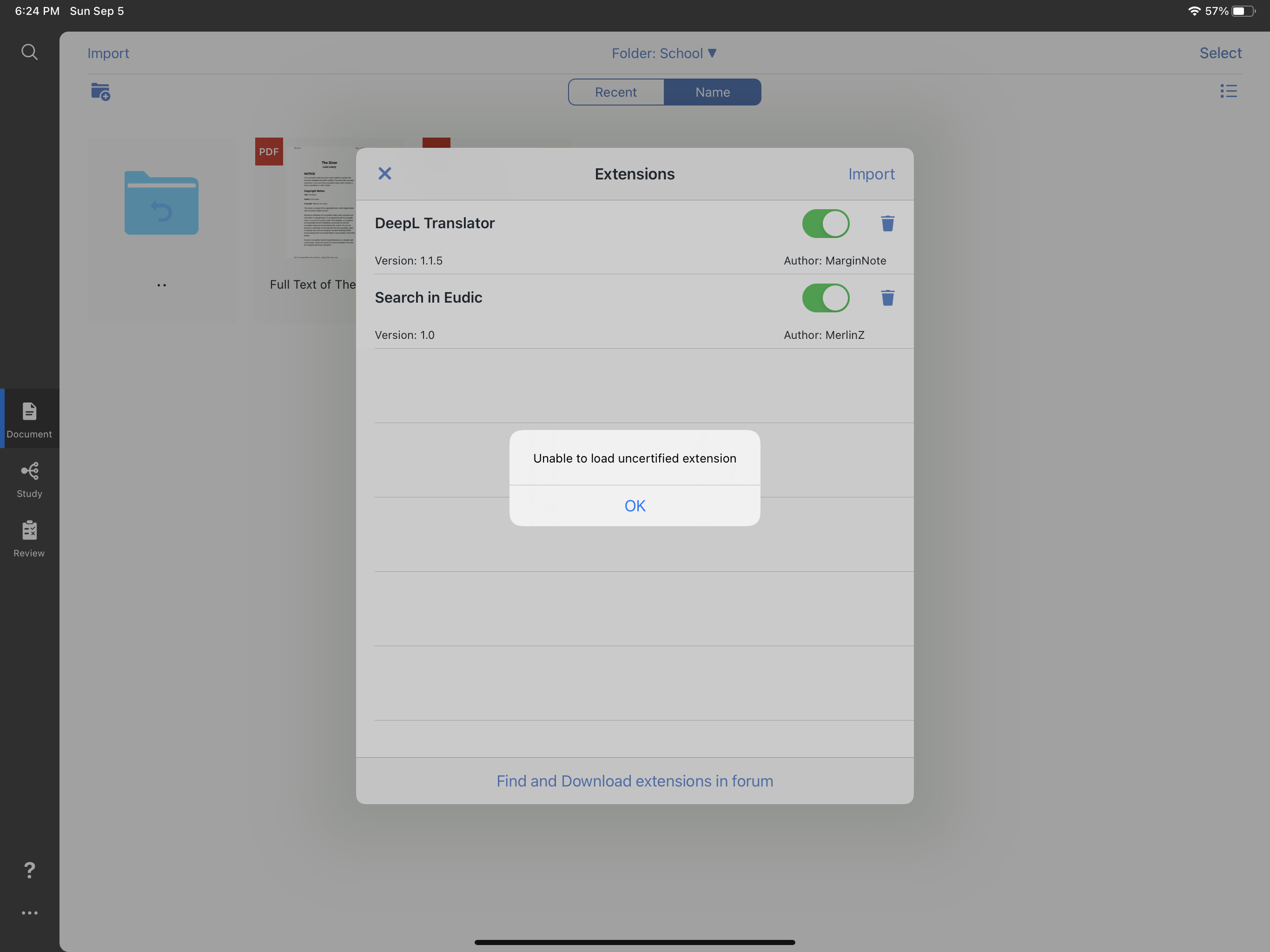1270x952 pixels.
Task: Switch to list view icon
Action: coord(1228,91)
